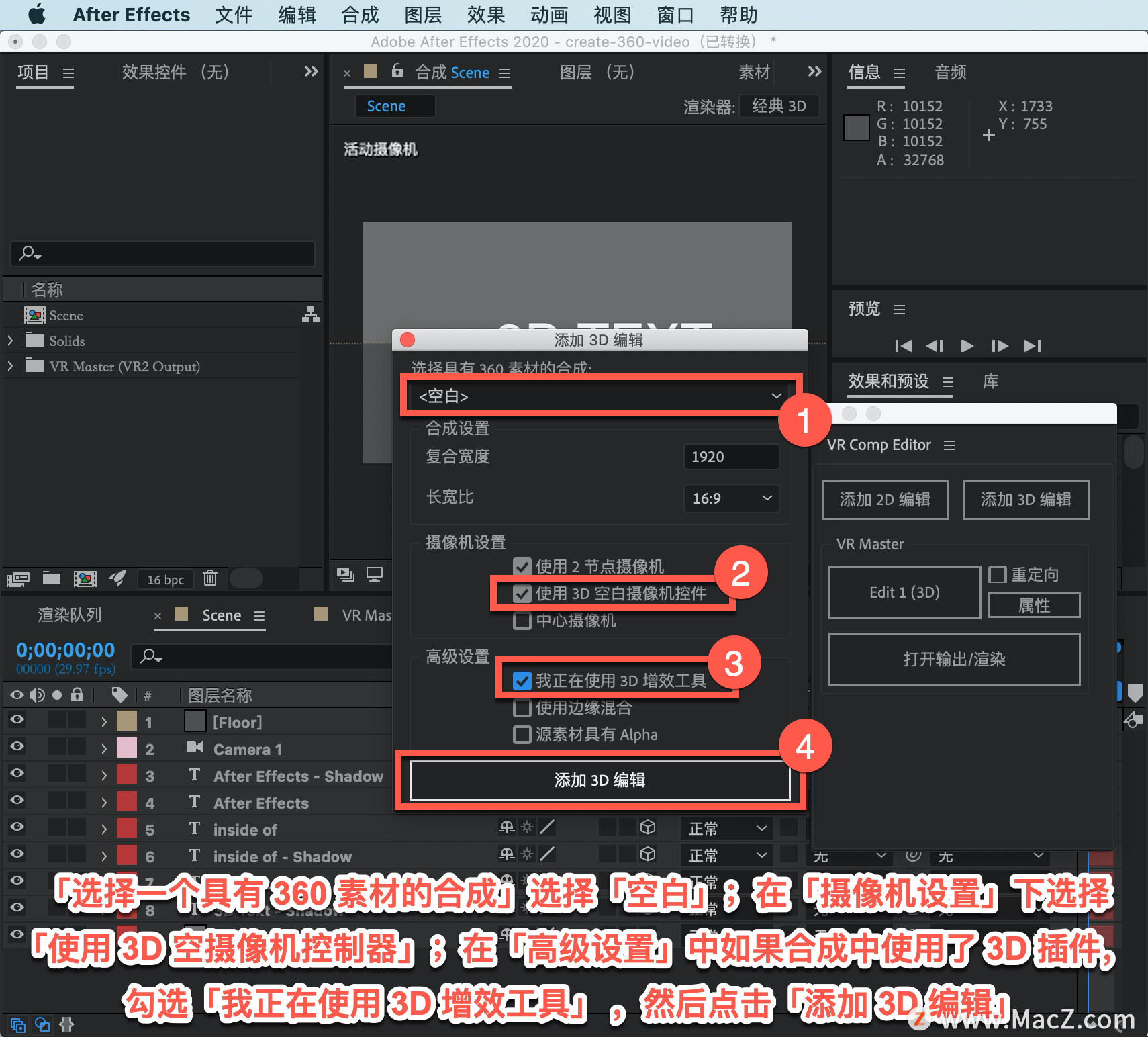This screenshot has height=1037, width=1148.
Task: Click the 属性 button
Action: pyautogui.click(x=1034, y=605)
